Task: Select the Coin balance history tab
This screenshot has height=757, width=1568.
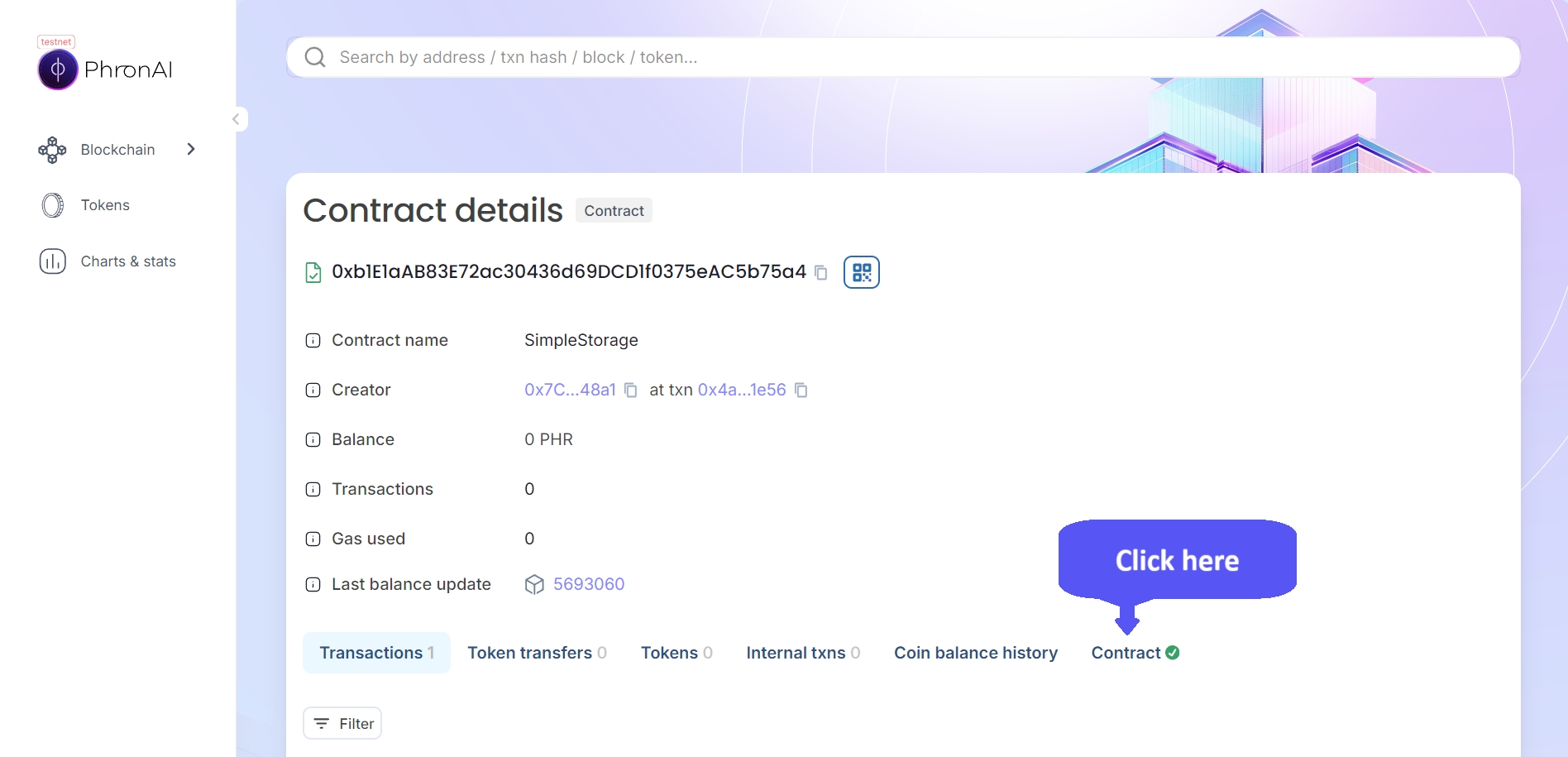Action: 975,653
